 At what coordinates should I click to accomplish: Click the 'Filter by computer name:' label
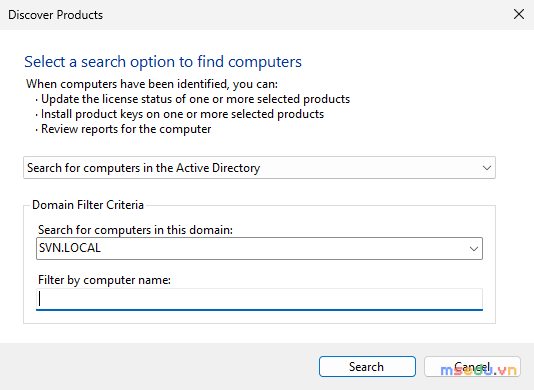coord(104,280)
